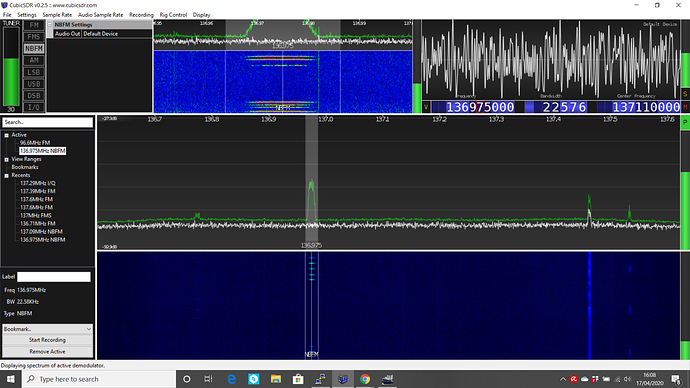Image resolution: width=690 pixels, height=388 pixels.
Task: Select the Bookmarks tree entry
Action: pos(25,167)
